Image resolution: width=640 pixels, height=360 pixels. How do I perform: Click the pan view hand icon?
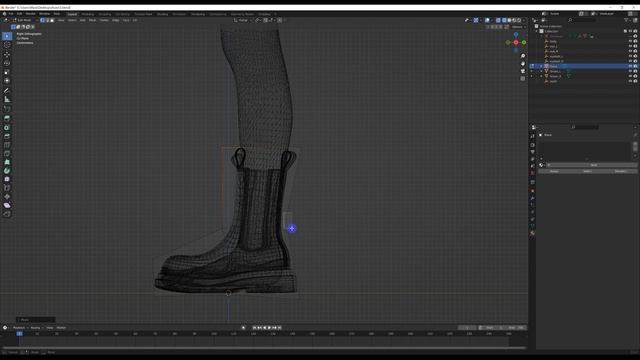pos(523,63)
